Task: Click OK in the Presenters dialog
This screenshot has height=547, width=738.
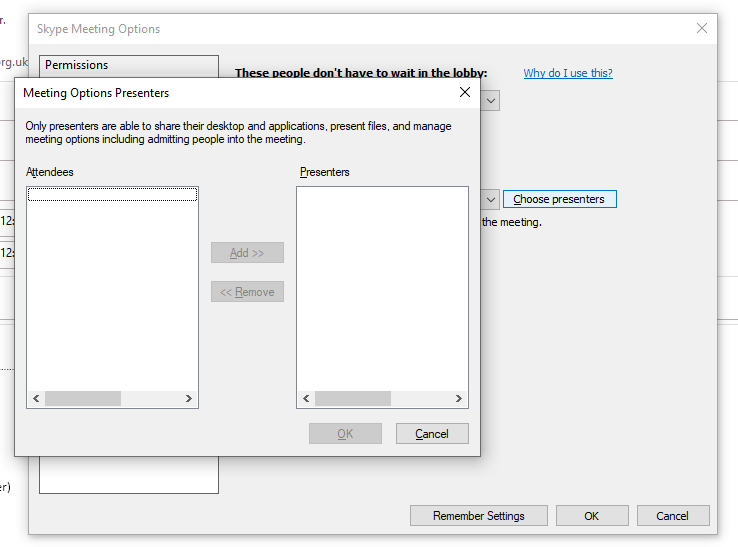Action: (345, 434)
